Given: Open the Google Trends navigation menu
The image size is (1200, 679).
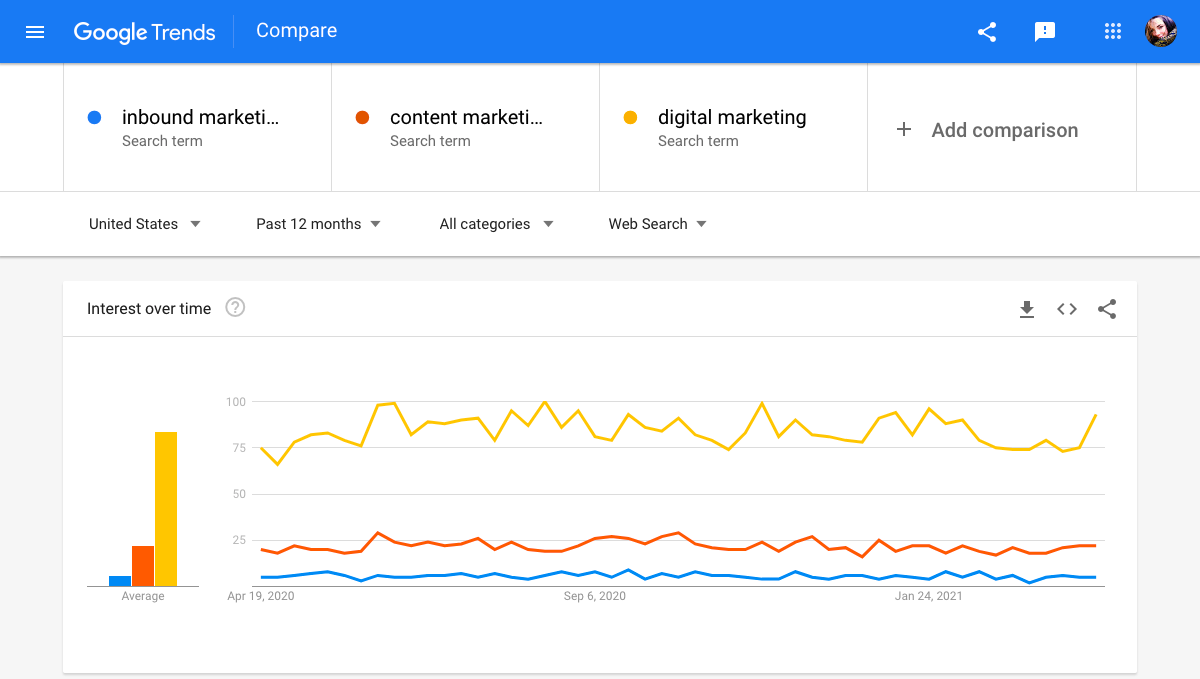Looking at the screenshot, I should pos(35,31).
